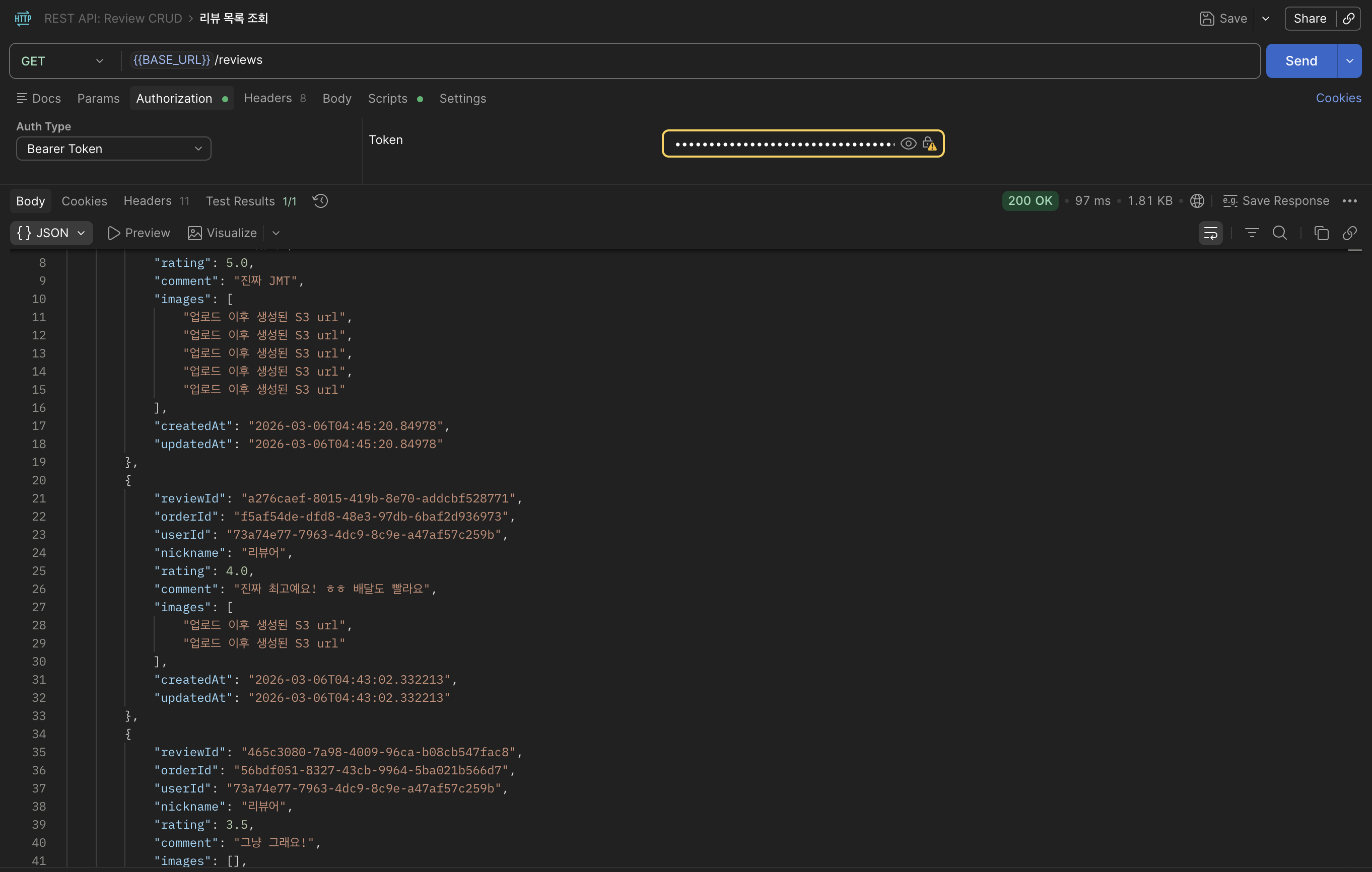This screenshot has width=1372, height=872.
Task: Click the response history clock icon
Action: (320, 201)
